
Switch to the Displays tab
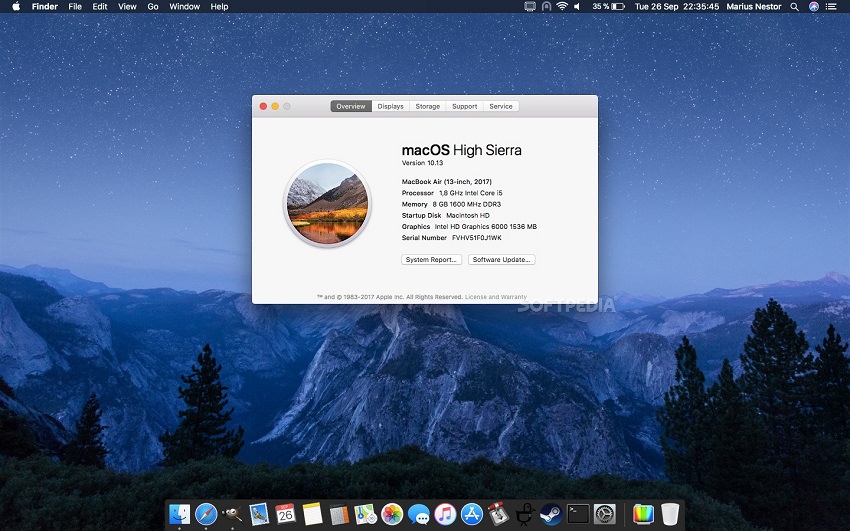coord(390,106)
